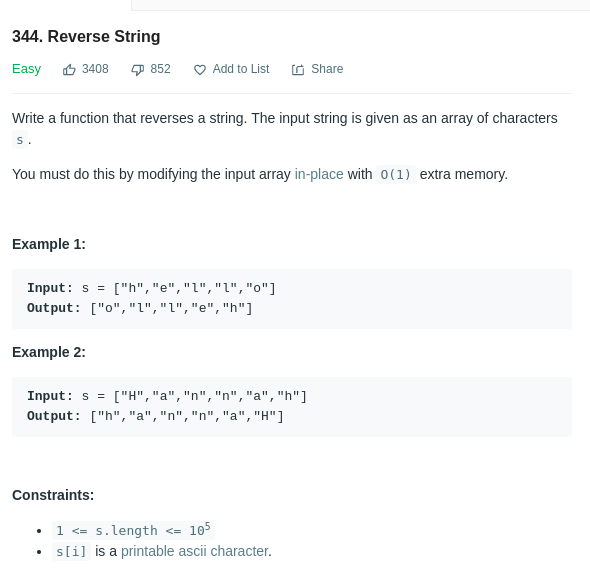Click the Constraints heading
The width and height of the screenshot is (590, 583).
tap(53, 495)
